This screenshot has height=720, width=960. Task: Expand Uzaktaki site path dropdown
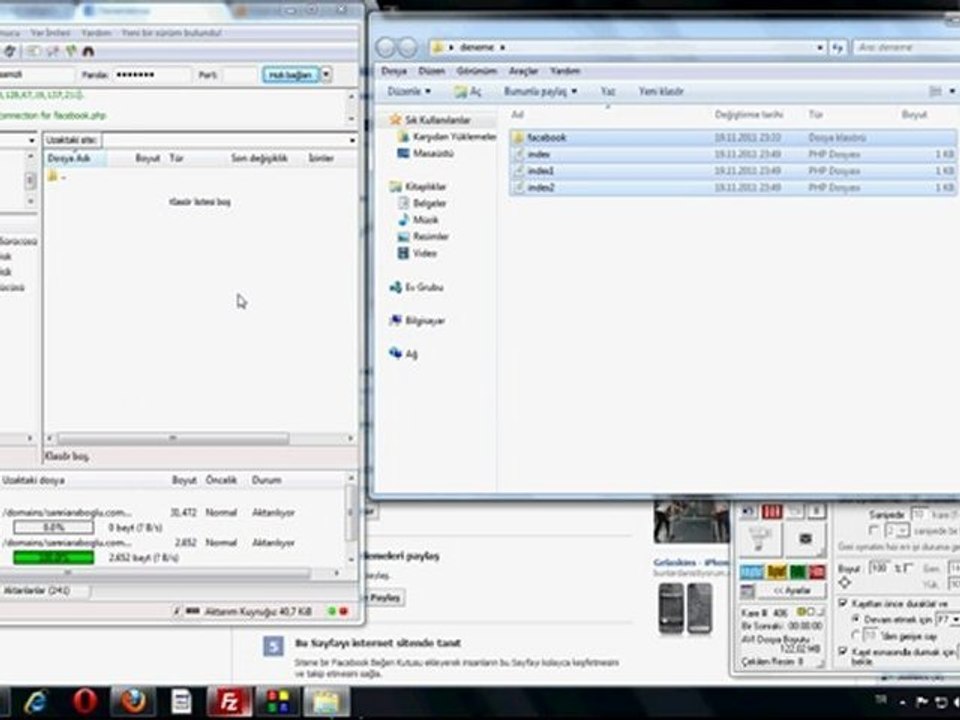352,140
